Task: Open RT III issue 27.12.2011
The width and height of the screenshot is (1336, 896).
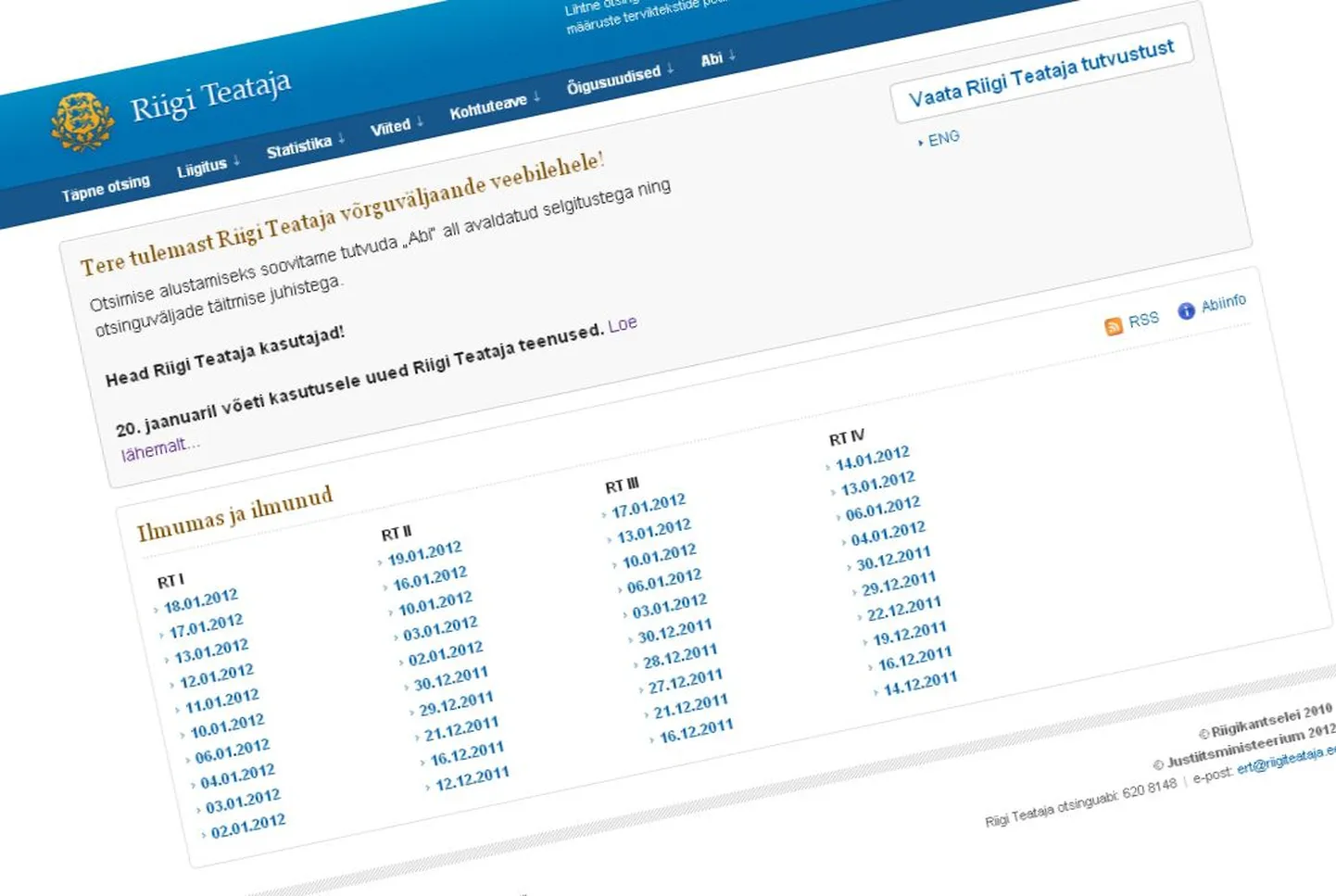Action: pos(686,682)
